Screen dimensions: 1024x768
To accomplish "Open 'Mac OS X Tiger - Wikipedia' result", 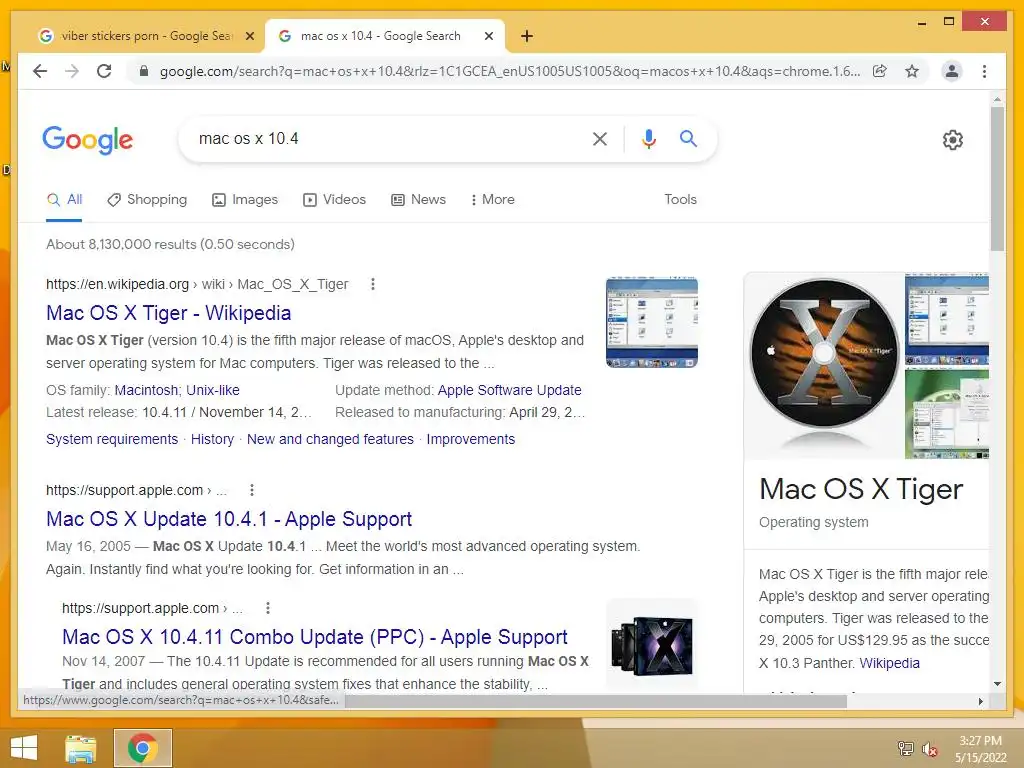I will click(x=168, y=313).
